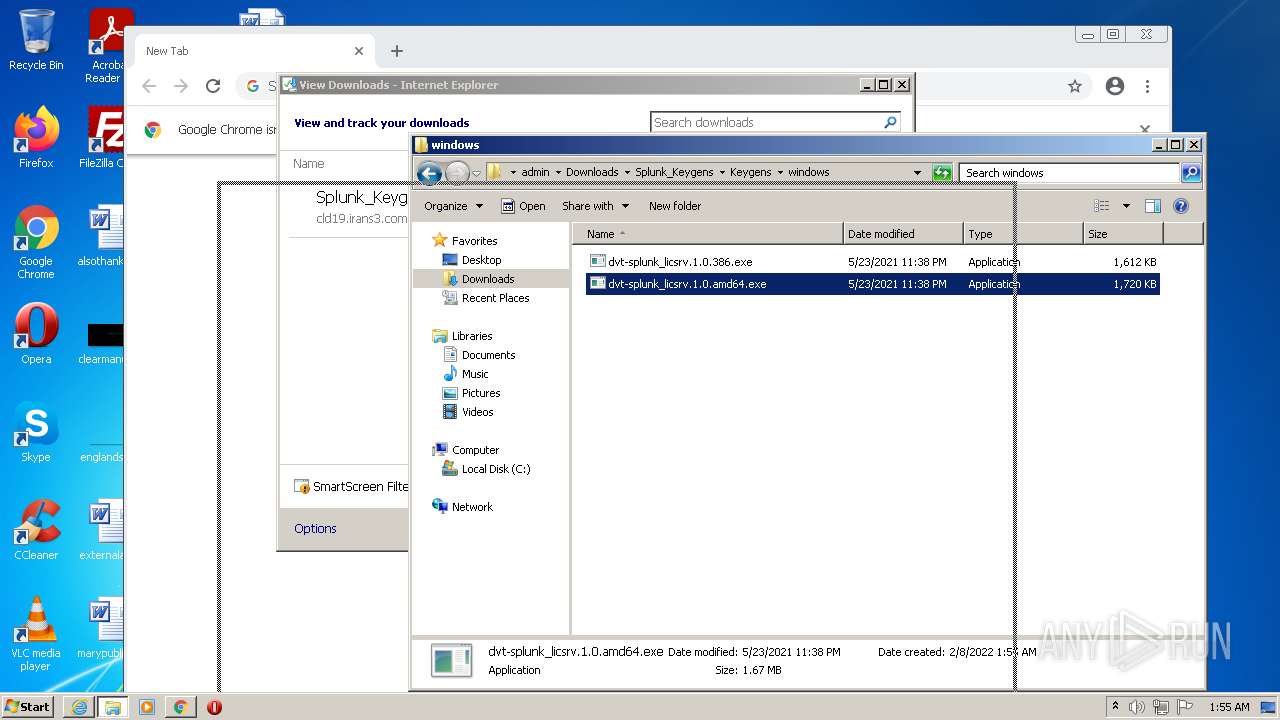Click Splunk_Keygens breadcrumb in address bar
The image size is (1280, 720).
pyautogui.click(x=674, y=172)
